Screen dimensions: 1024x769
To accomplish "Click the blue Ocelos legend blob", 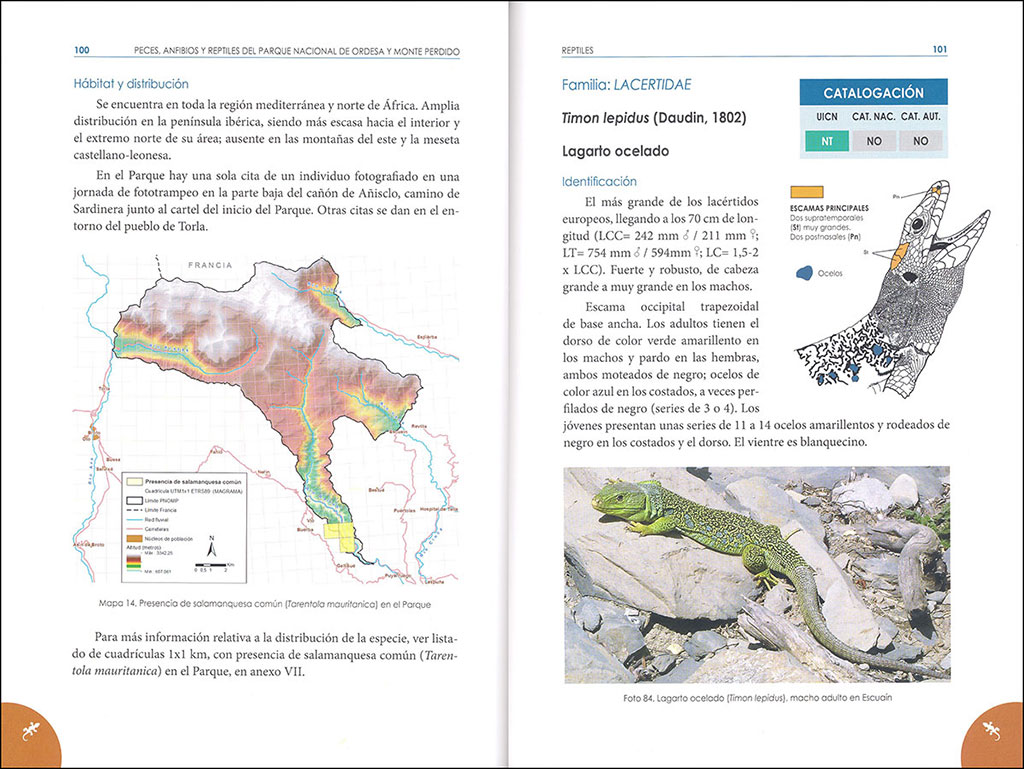I will pos(802,271).
